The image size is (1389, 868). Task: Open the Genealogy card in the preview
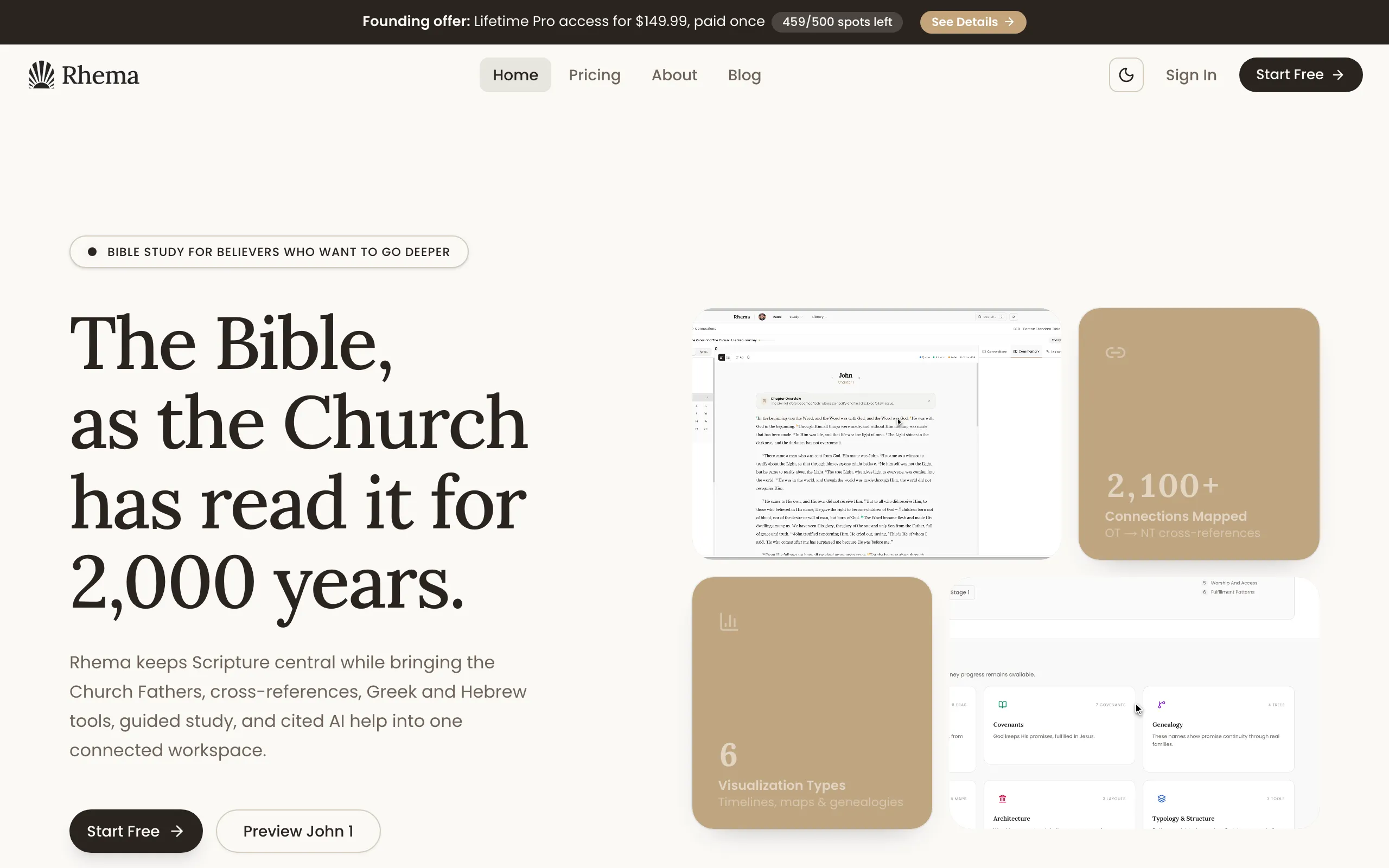[1218, 729]
